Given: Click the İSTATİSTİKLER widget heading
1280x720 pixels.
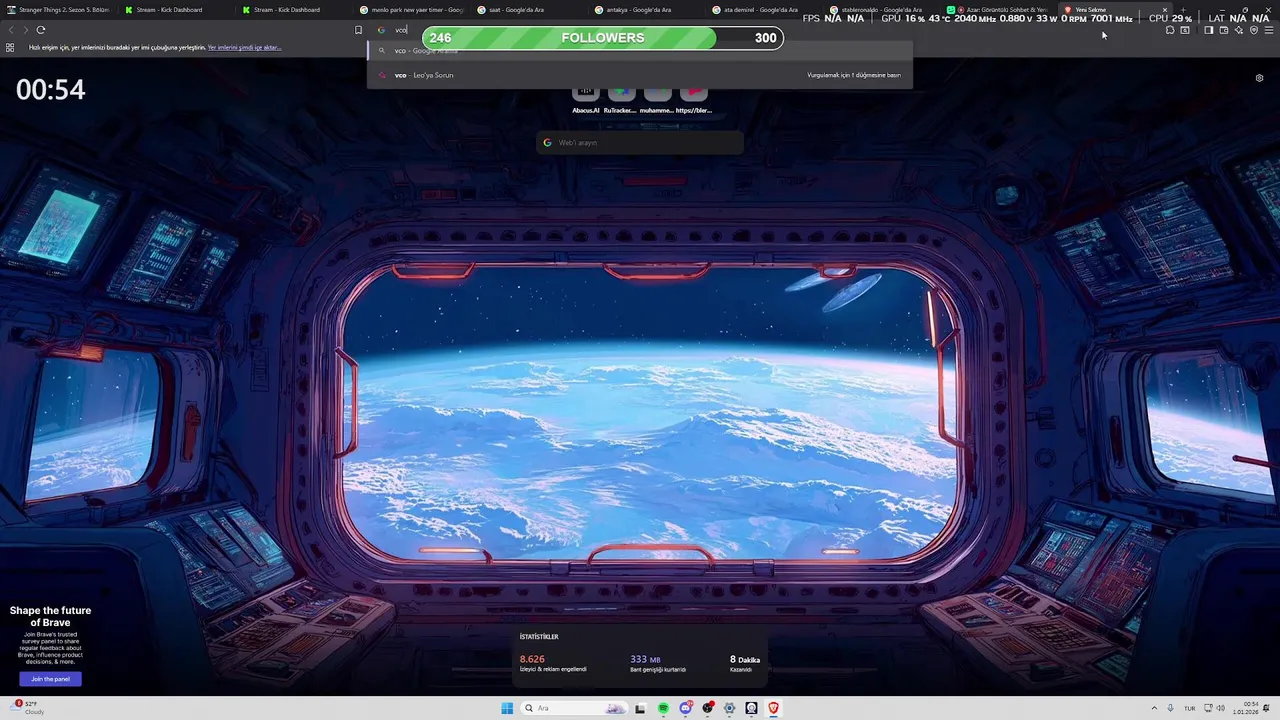Looking at the screenshot, I should point(539,637).
